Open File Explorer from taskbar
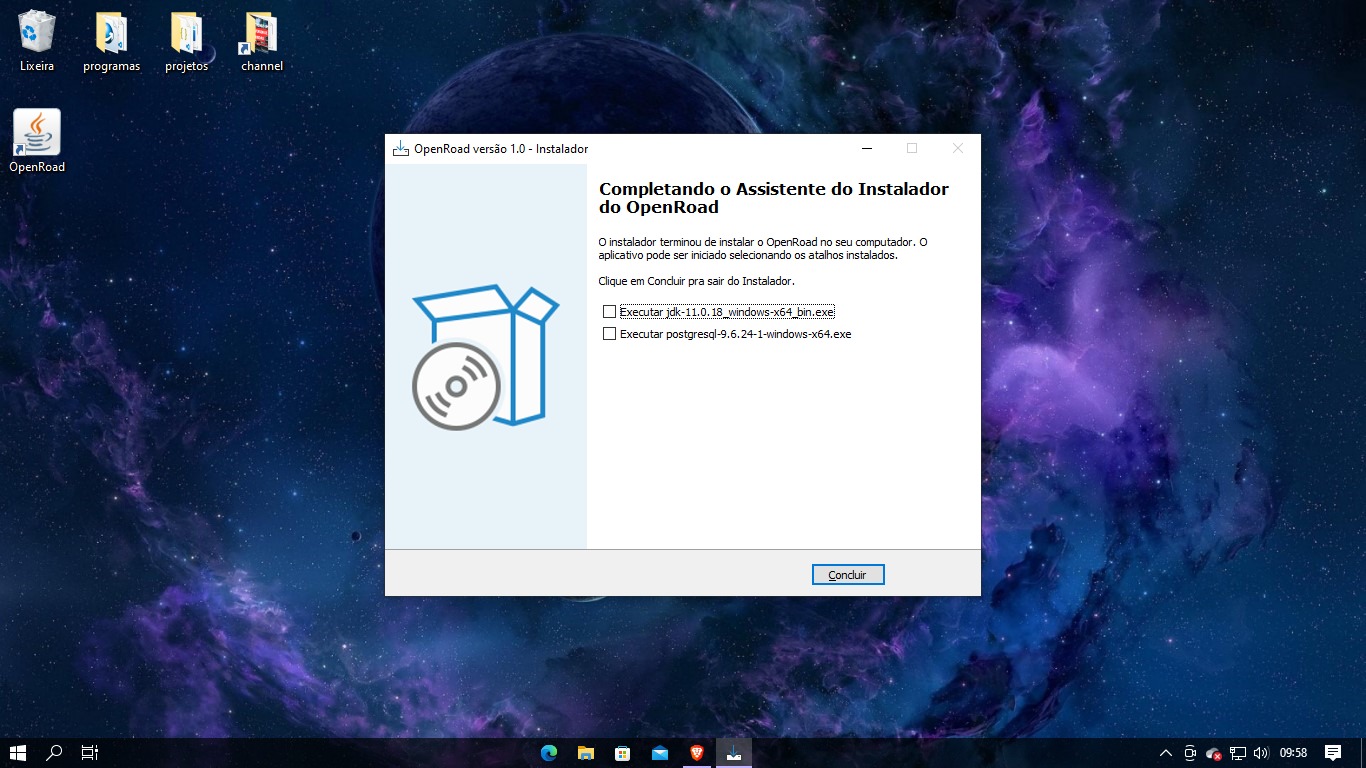This screenshot has height=768, width=1366. (x=585, y=753)
